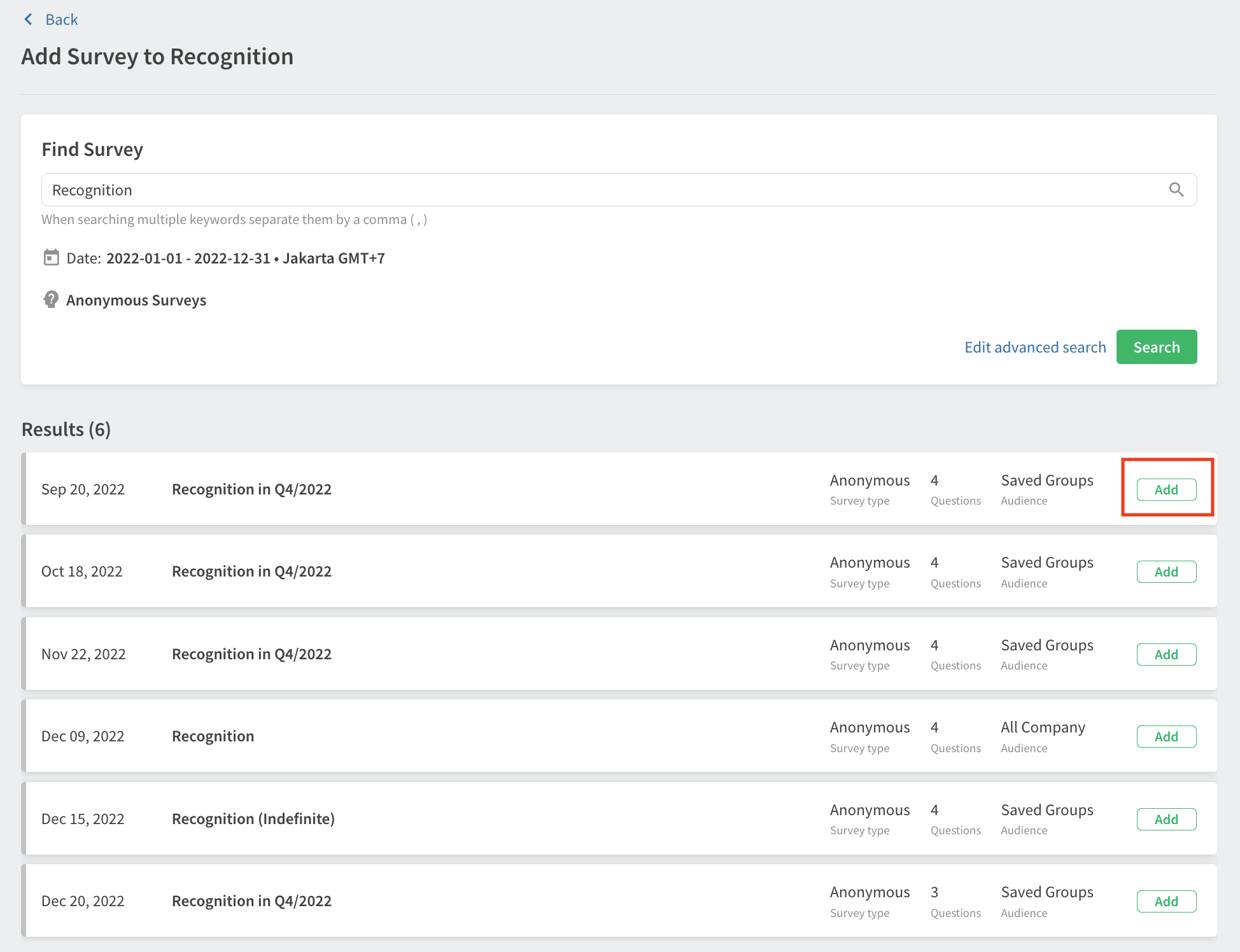Add the Dec 20, 2022 survey

point(1166,901)
